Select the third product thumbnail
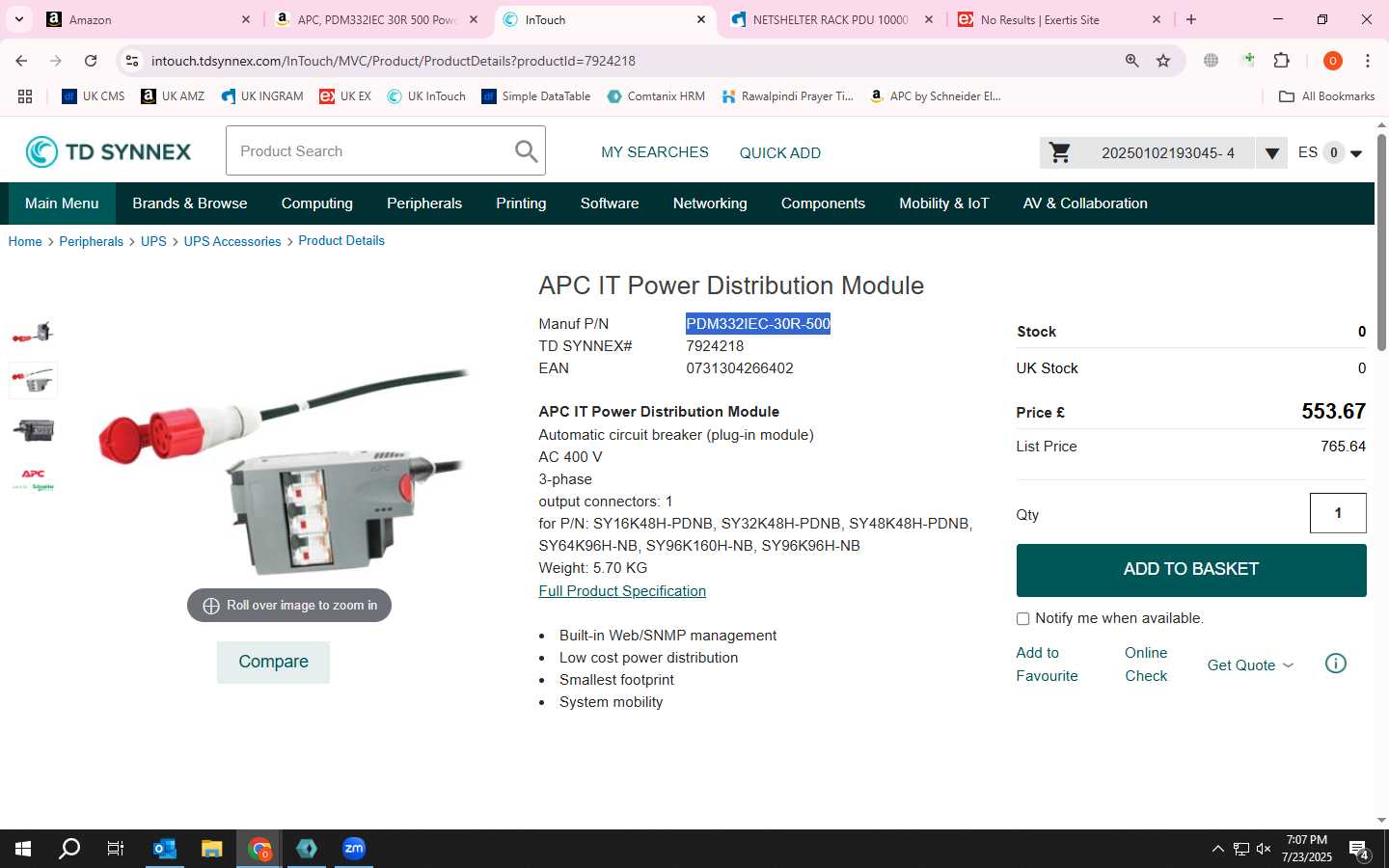1389x868 pixels. (x=33, y=429)
